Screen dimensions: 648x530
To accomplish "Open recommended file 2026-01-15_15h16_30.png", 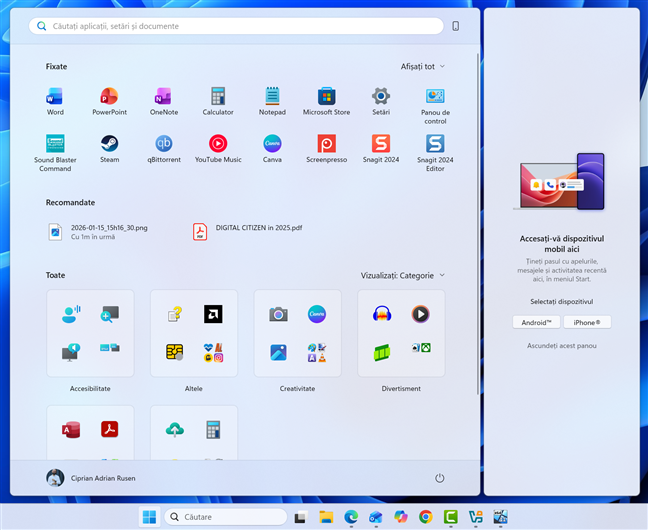I will click(99, 232).
